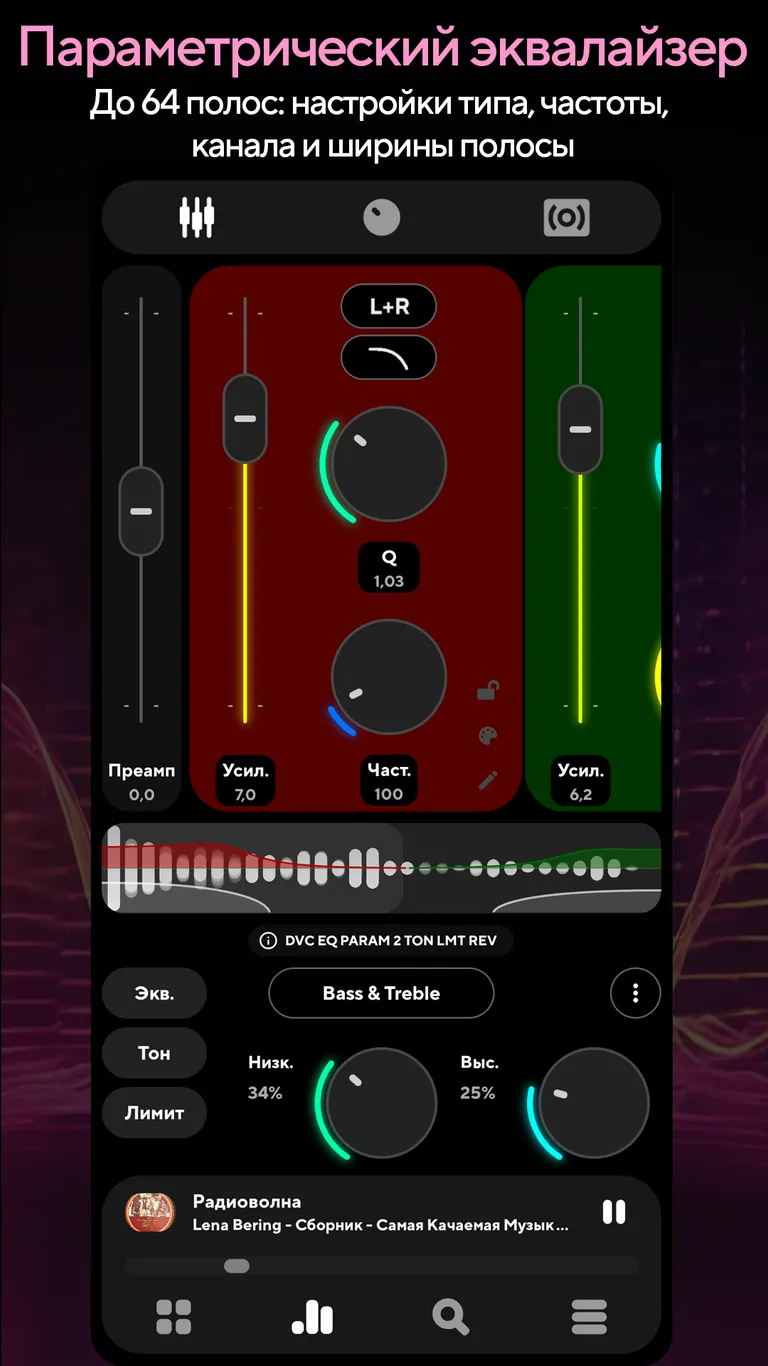768x1366 pixels.
Task: Open the equalizer sliders tab icon
Action: [x=197, y=217]
